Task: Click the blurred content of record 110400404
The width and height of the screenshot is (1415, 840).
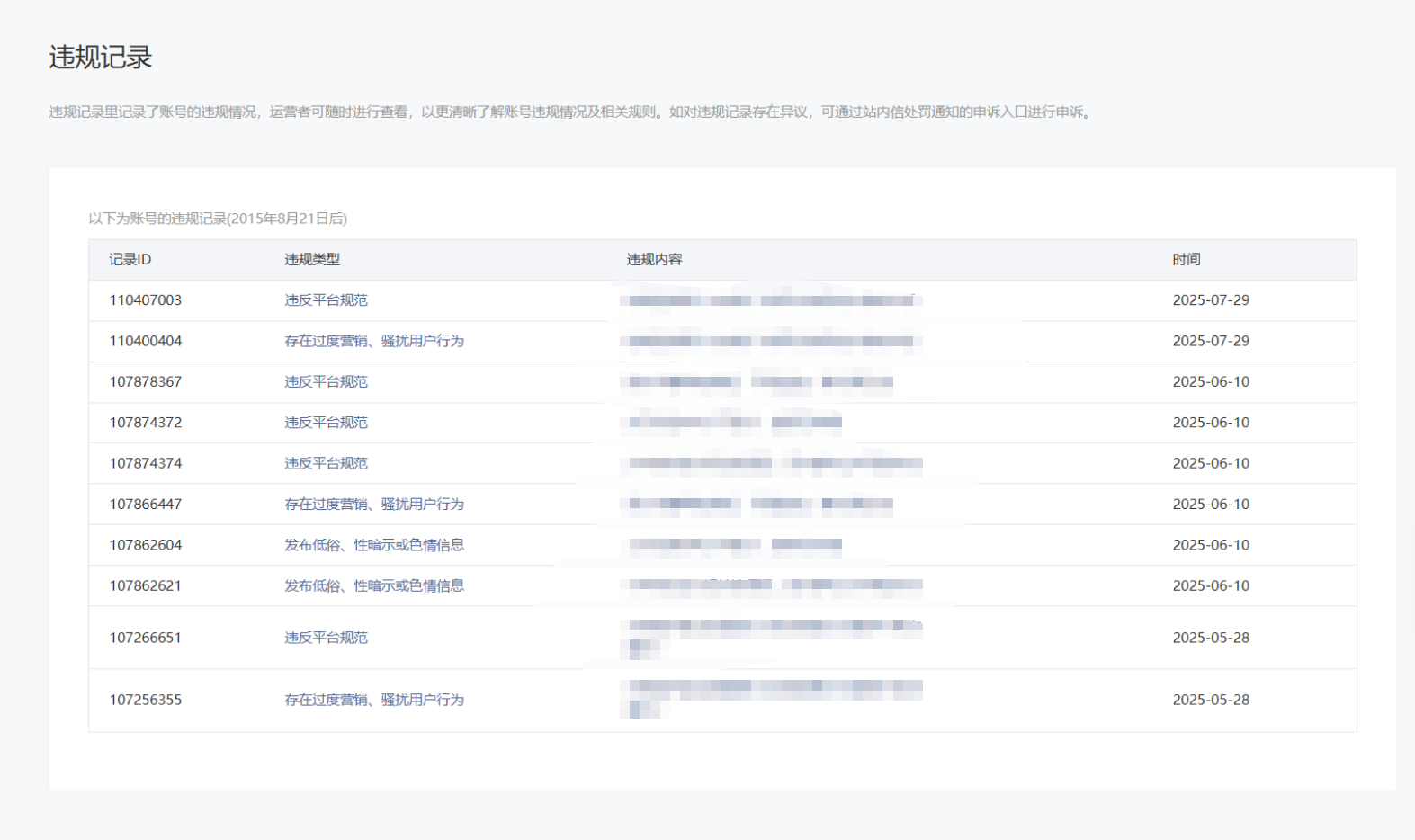Action: pos(771,341)
